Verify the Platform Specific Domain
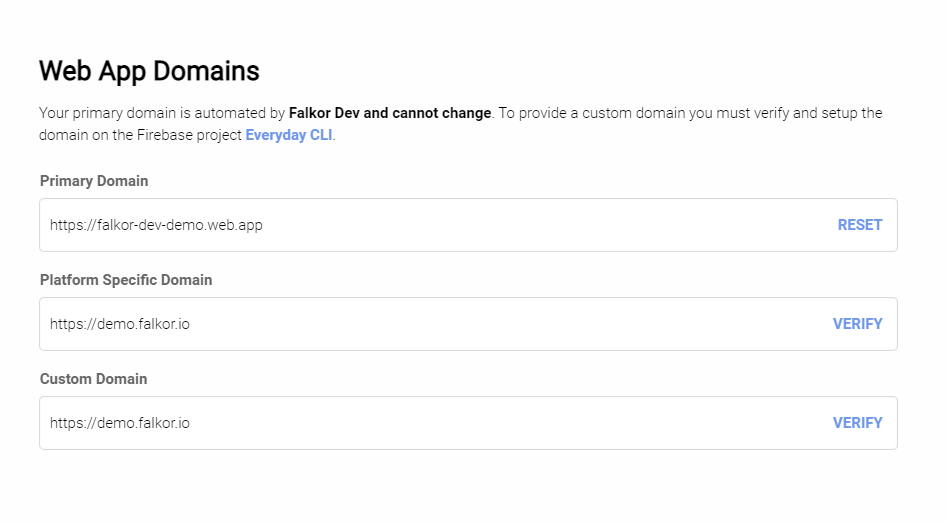 coord(857,324)
